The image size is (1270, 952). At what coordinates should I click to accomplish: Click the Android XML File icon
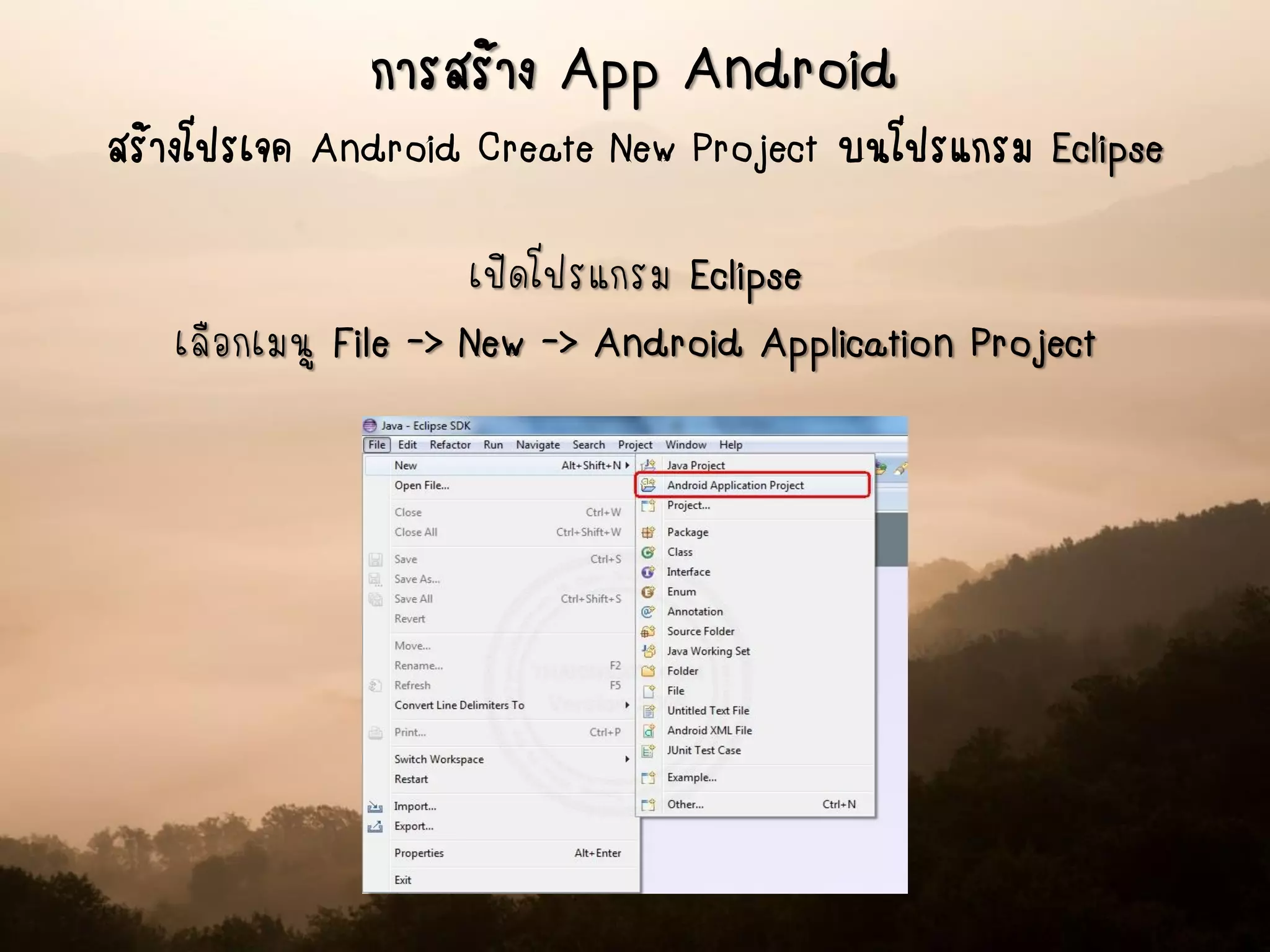pos(648,730)
